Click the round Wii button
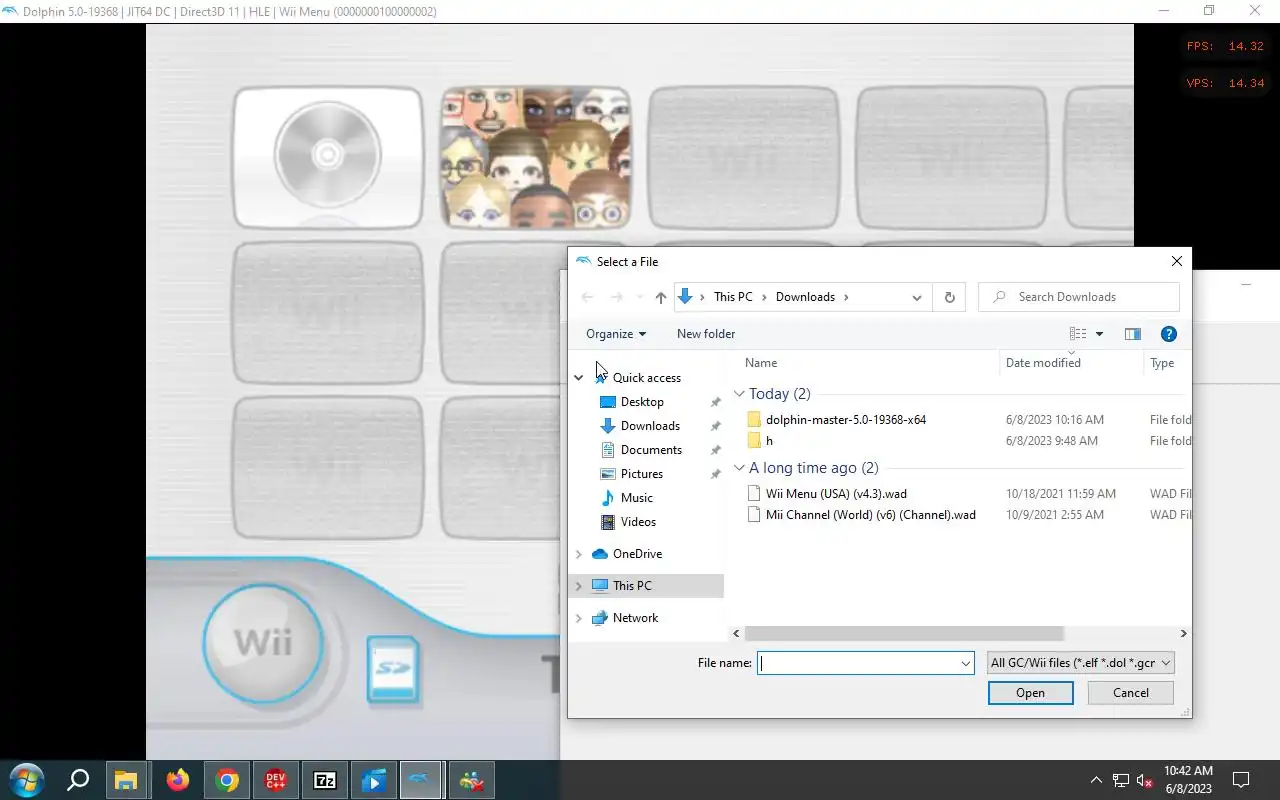This screenshot has height=800, width=1280. 263,641
